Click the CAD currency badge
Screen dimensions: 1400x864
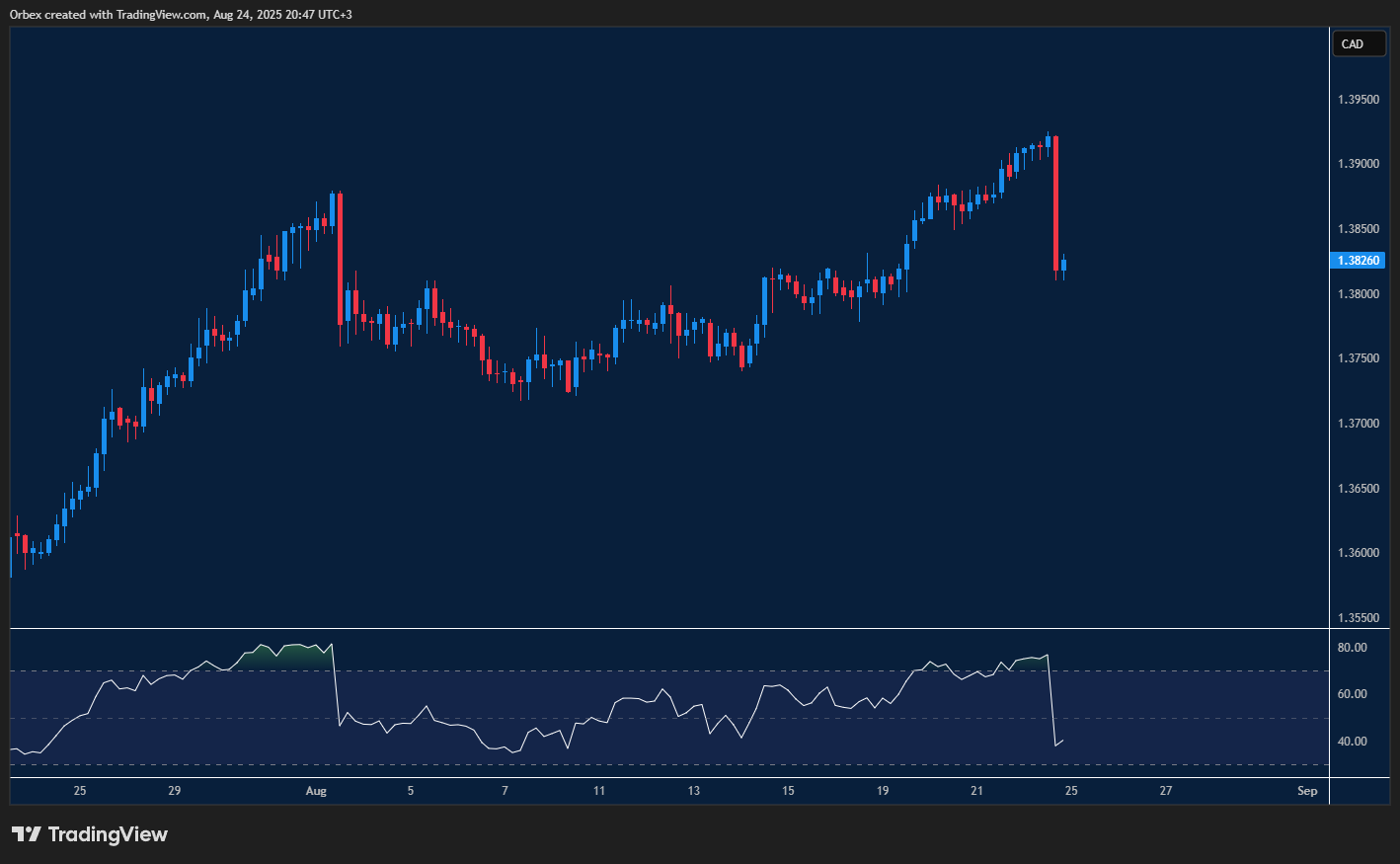pyautogui.click(x=1359, y=43)
